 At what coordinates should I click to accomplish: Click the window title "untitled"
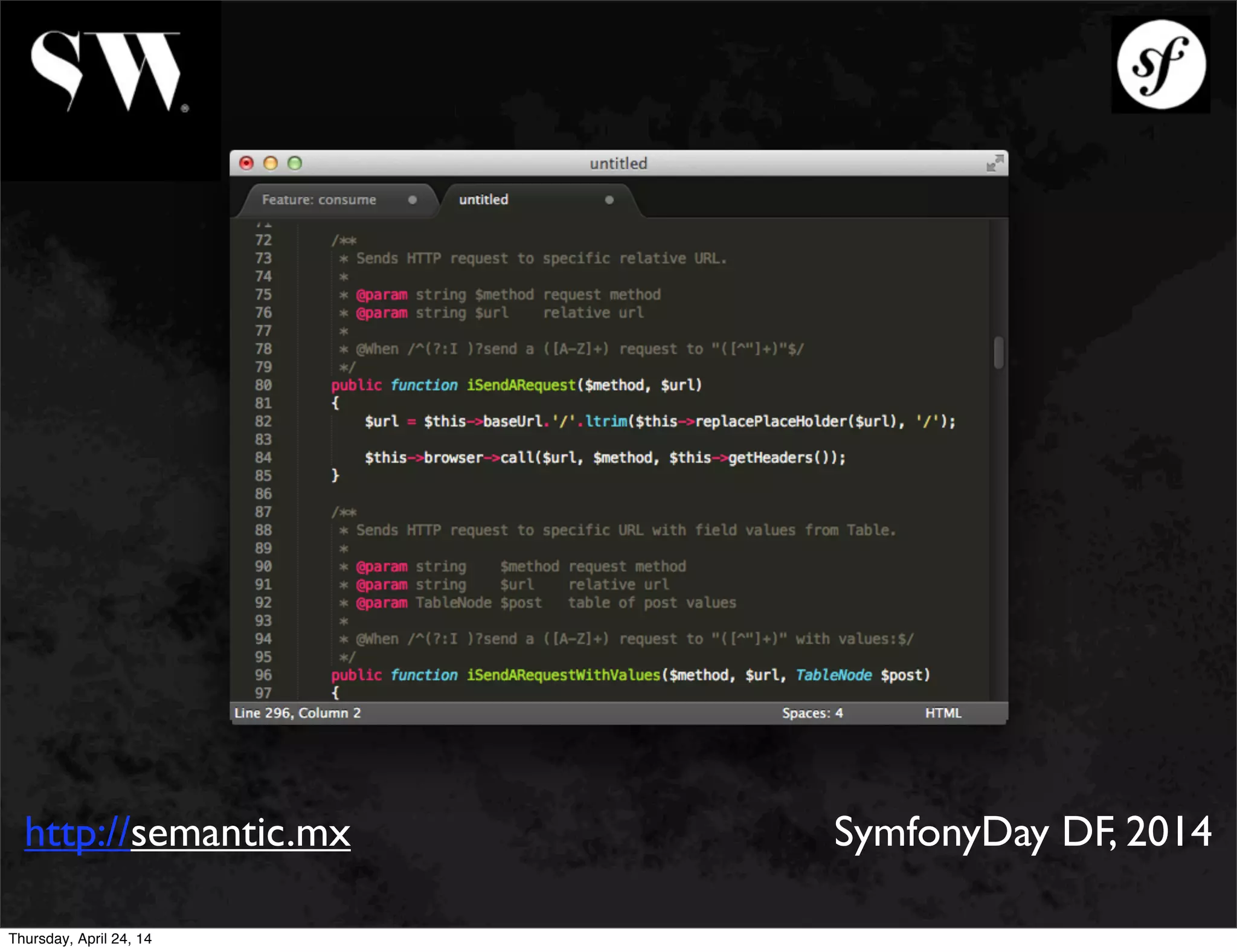click(618, 164)
